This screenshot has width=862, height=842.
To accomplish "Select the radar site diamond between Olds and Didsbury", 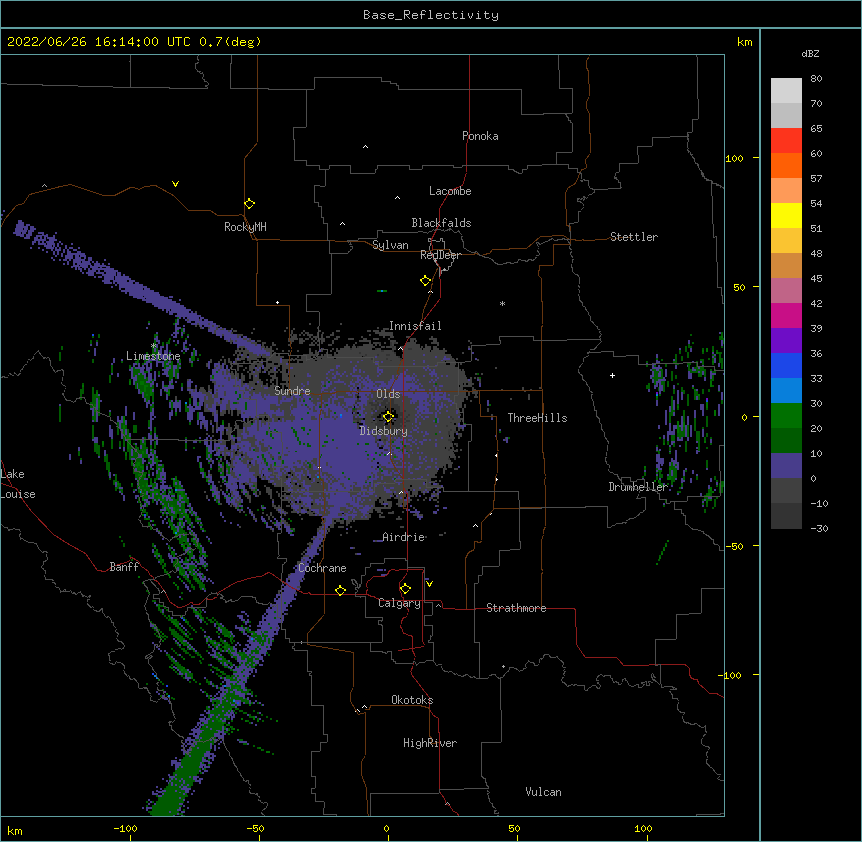I will click(388, 416).
